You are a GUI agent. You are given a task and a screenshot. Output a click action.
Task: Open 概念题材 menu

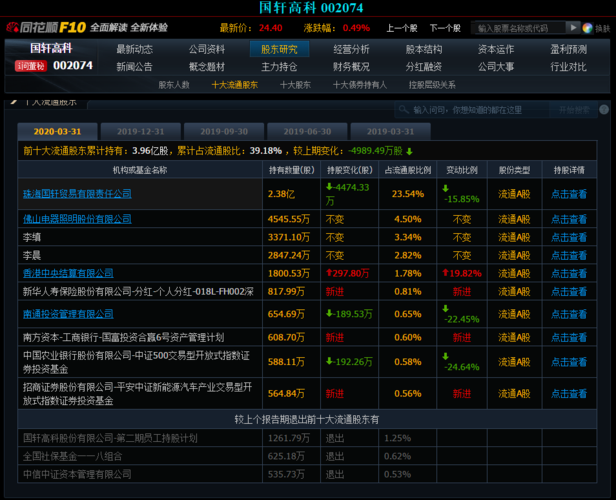[x=207, y=67]
